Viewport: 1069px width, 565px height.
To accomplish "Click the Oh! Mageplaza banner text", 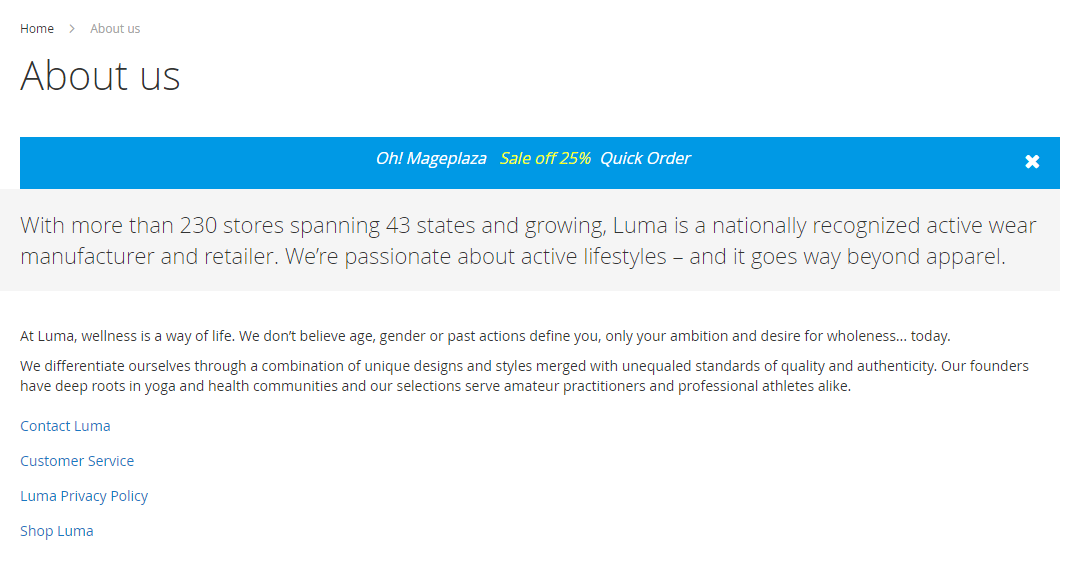I will (431, 159).
